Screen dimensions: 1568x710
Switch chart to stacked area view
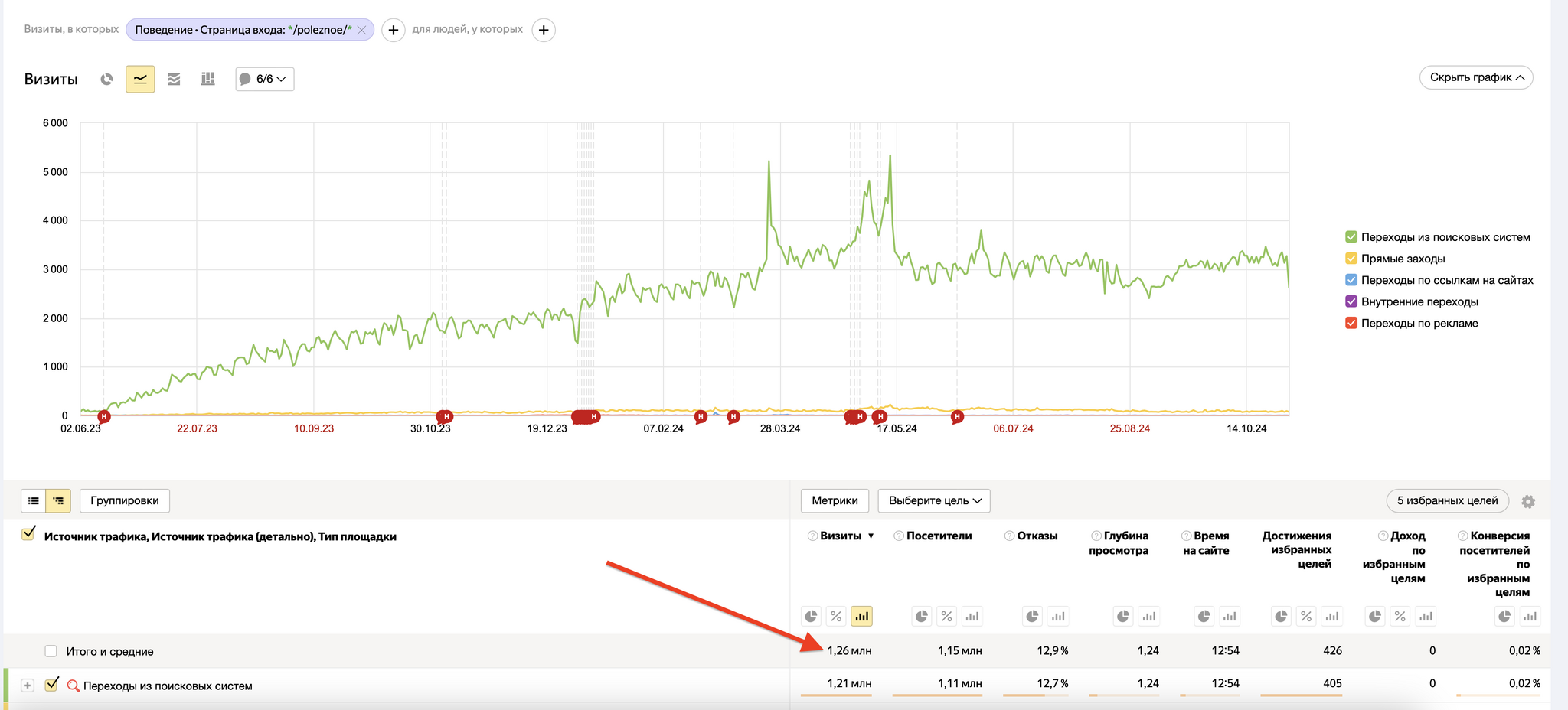click(x=174, y=79)
